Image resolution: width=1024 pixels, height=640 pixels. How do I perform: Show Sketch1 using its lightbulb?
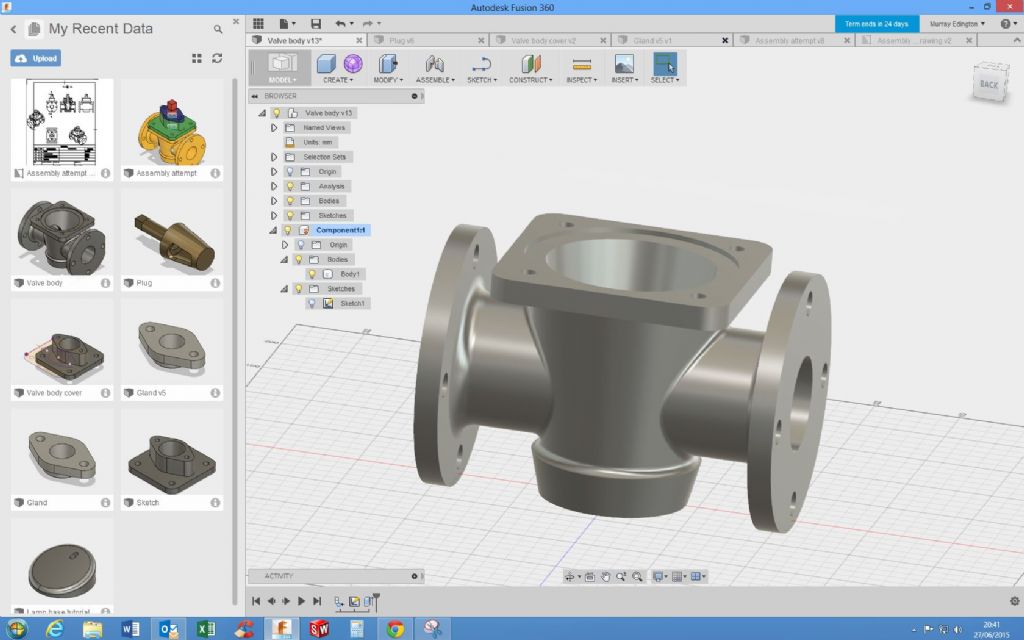pos(312,304)
